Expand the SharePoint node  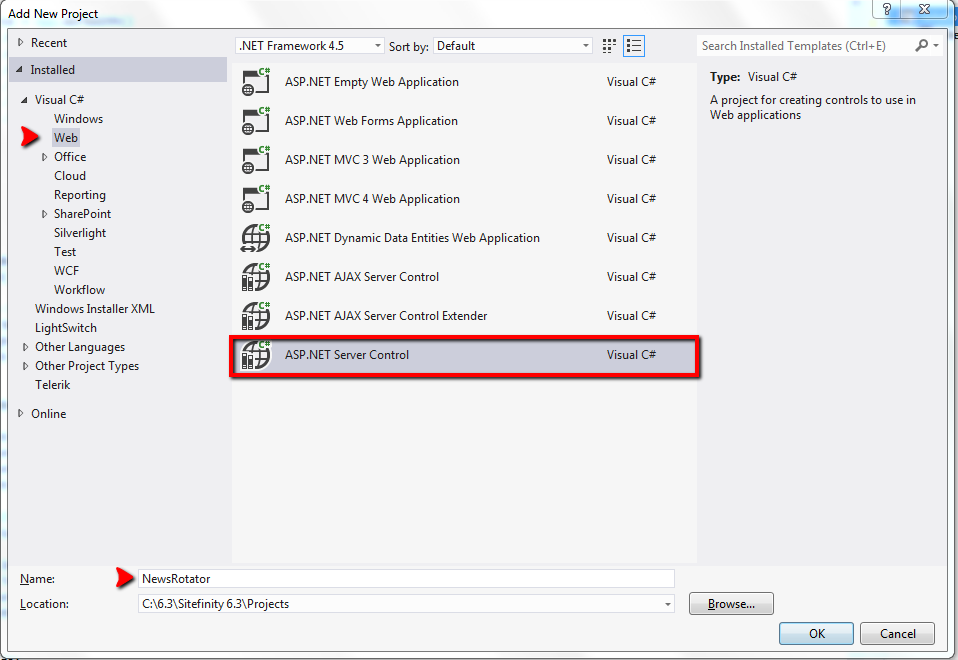point(44,214)
